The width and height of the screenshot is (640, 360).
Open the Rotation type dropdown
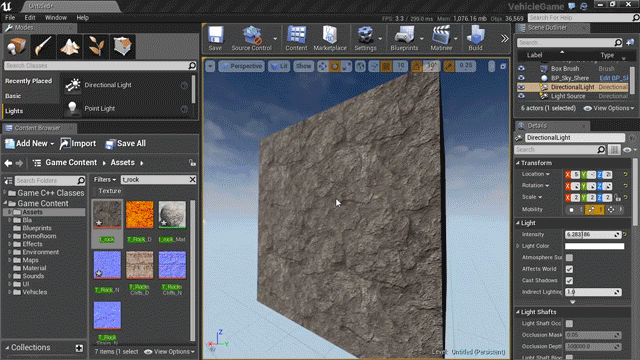point(536,186)
